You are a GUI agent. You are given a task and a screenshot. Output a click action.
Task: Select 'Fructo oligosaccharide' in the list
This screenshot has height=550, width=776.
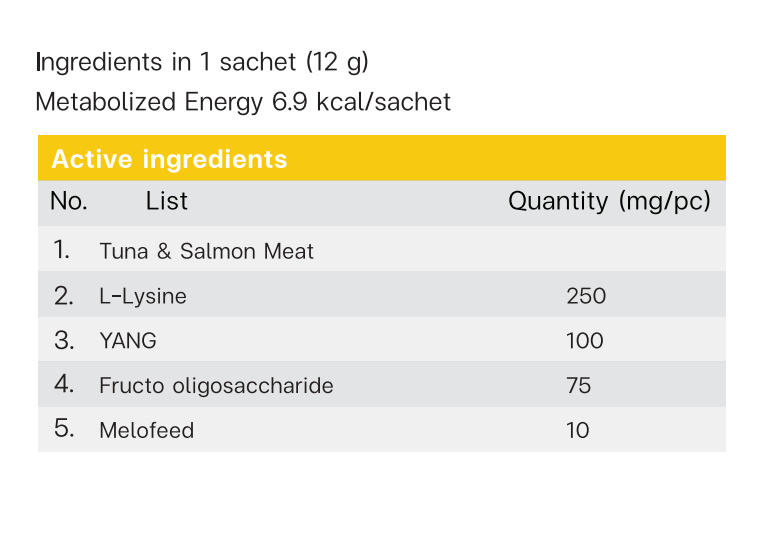click(216, 386)
